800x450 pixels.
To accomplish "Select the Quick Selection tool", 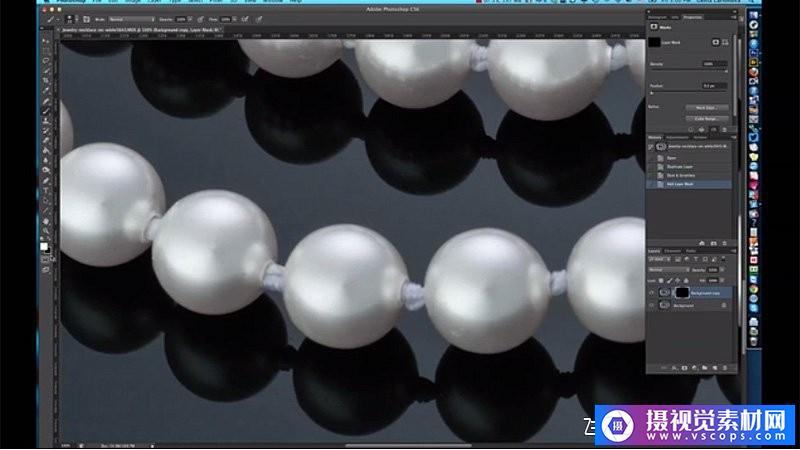I will [x=46, y=70].
